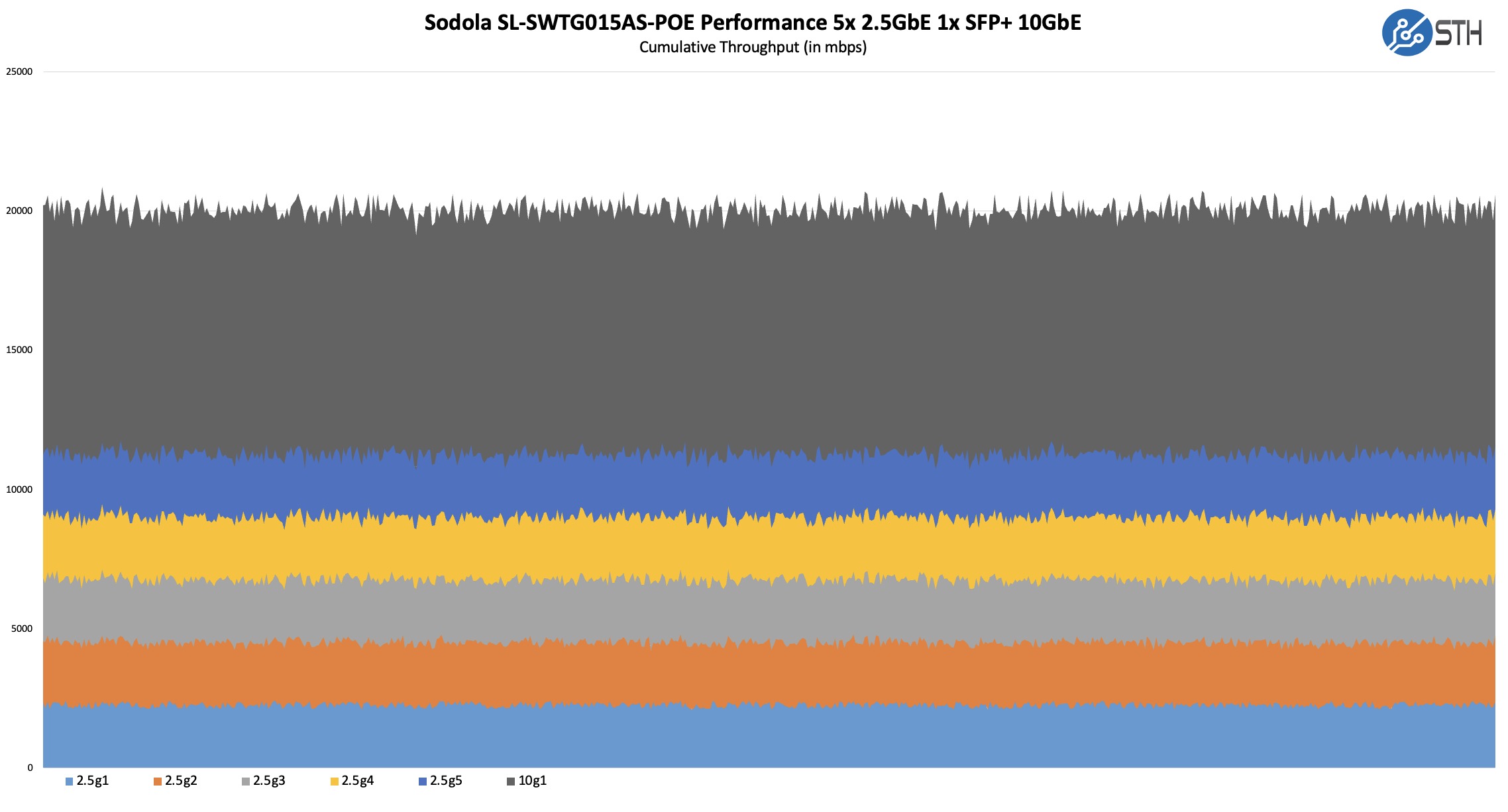Click the STH circuit logo icon
The image size is (1508, 812).
pos(1406,33)
